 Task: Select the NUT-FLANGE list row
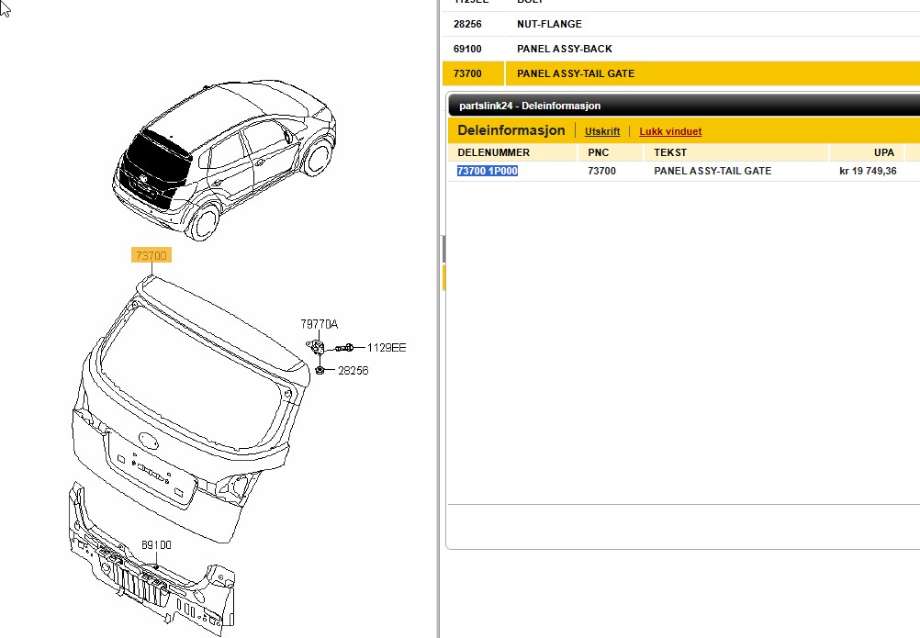pyautogui.click(x=681, y=24)
